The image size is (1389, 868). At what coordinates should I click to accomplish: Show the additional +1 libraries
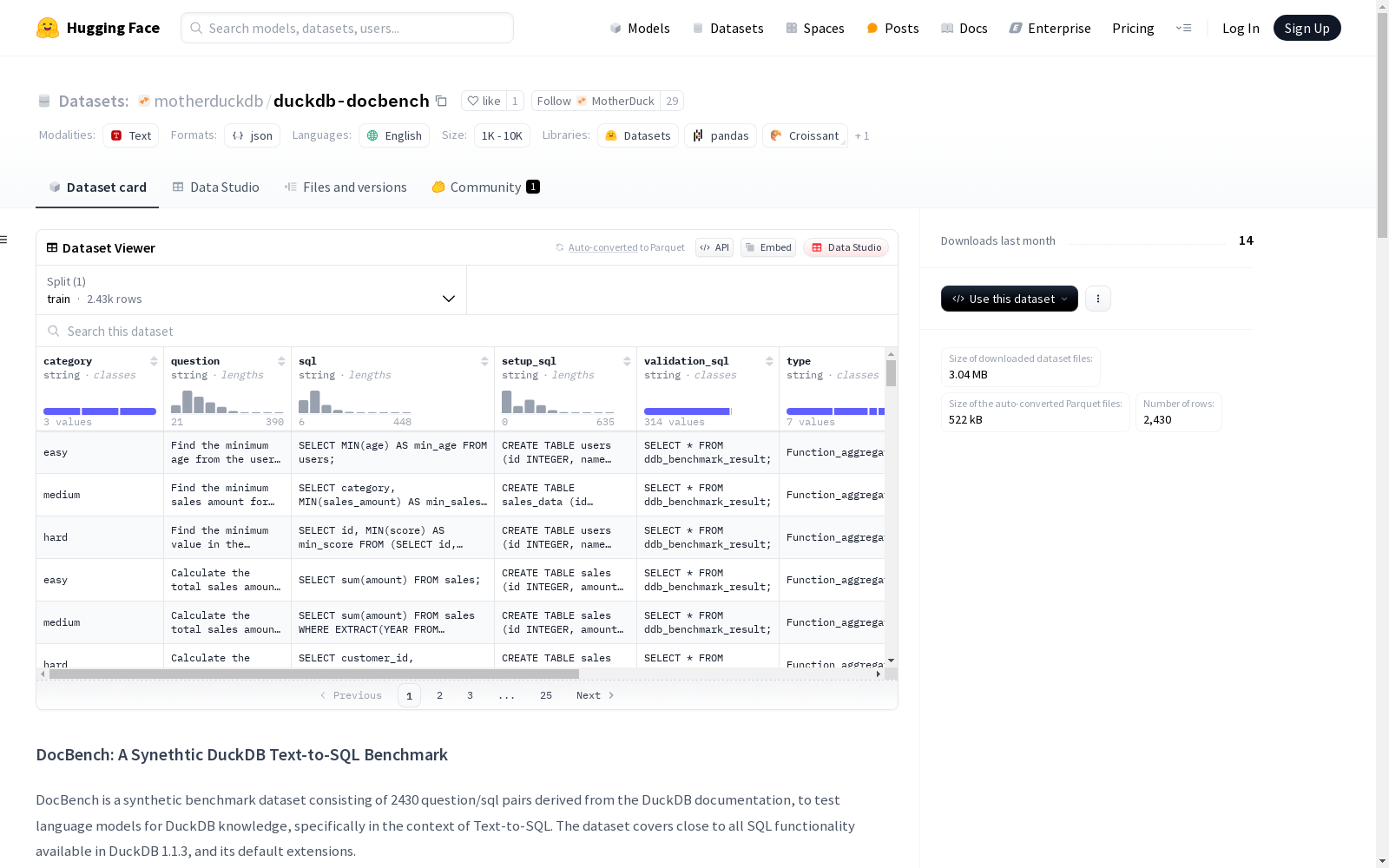click(862, 135)
